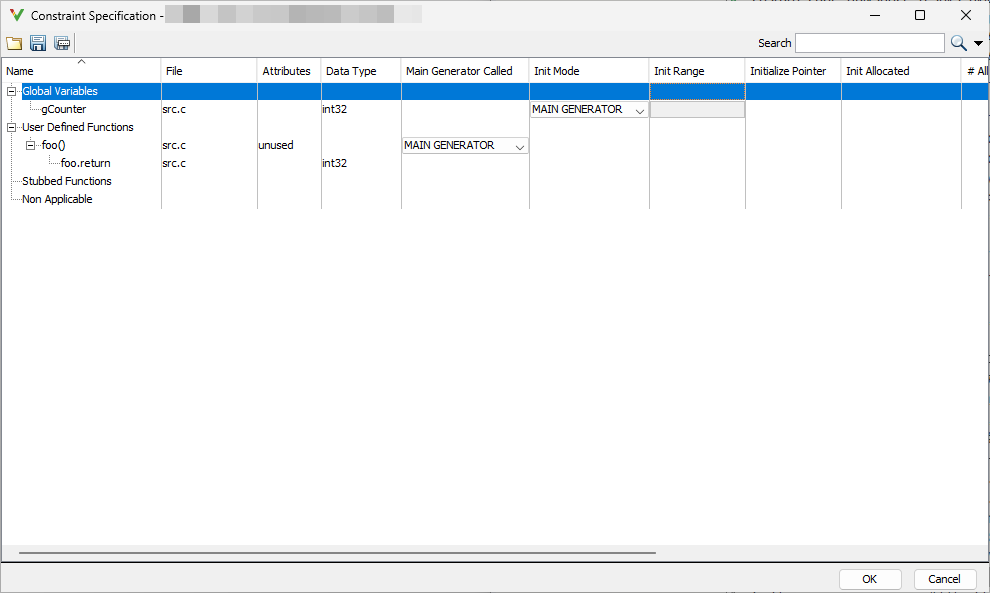Open Main Generator Called dropdown for foo()
The width and height of the screenshot is (990, 593).
click(x=519, y=146)
